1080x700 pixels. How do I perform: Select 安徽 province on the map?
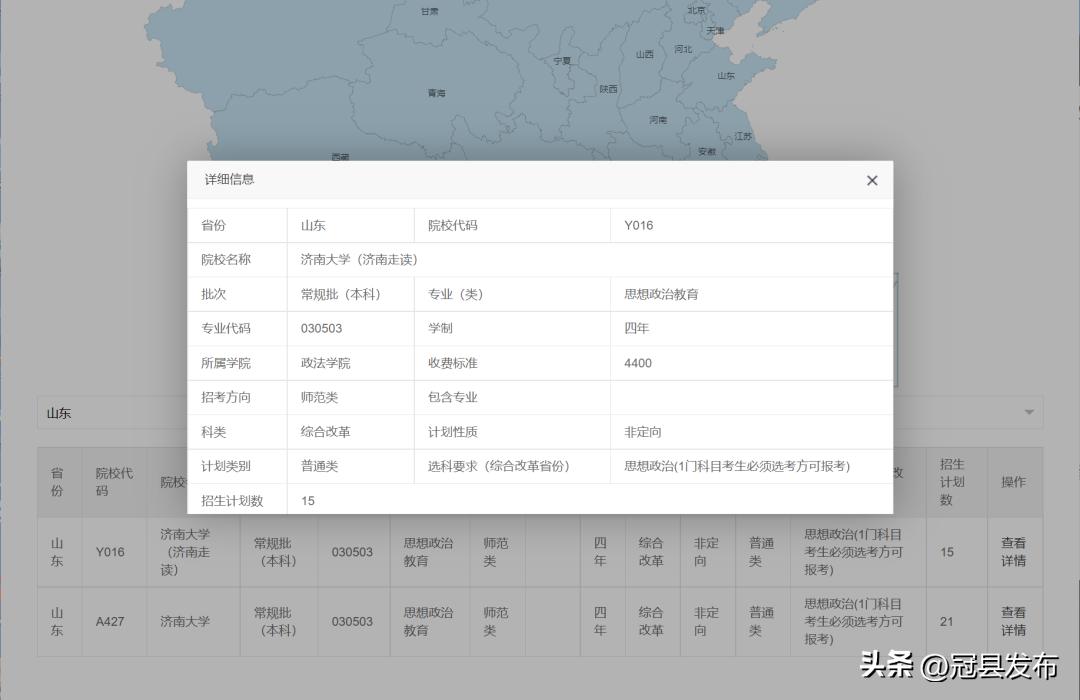(x=707, y=152)
